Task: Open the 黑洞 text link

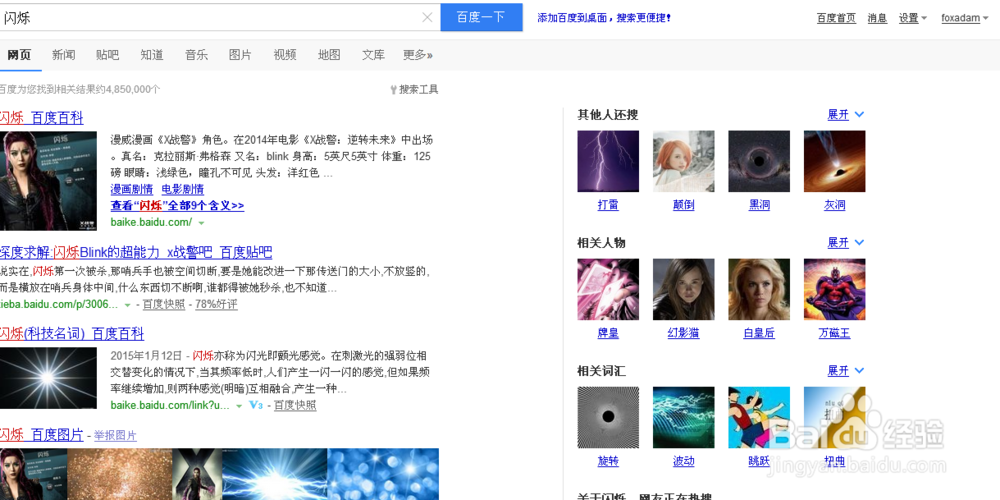Action: (759, 205)
